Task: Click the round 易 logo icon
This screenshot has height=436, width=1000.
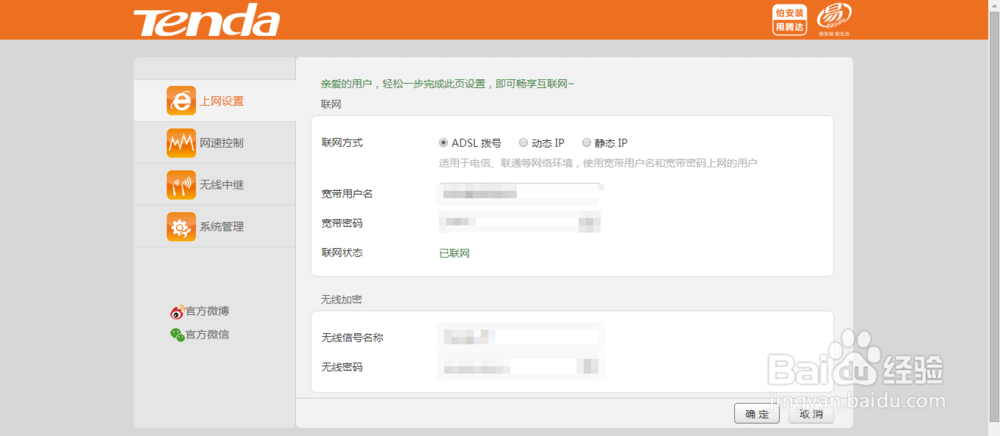Action: click(x=835, y=17)
